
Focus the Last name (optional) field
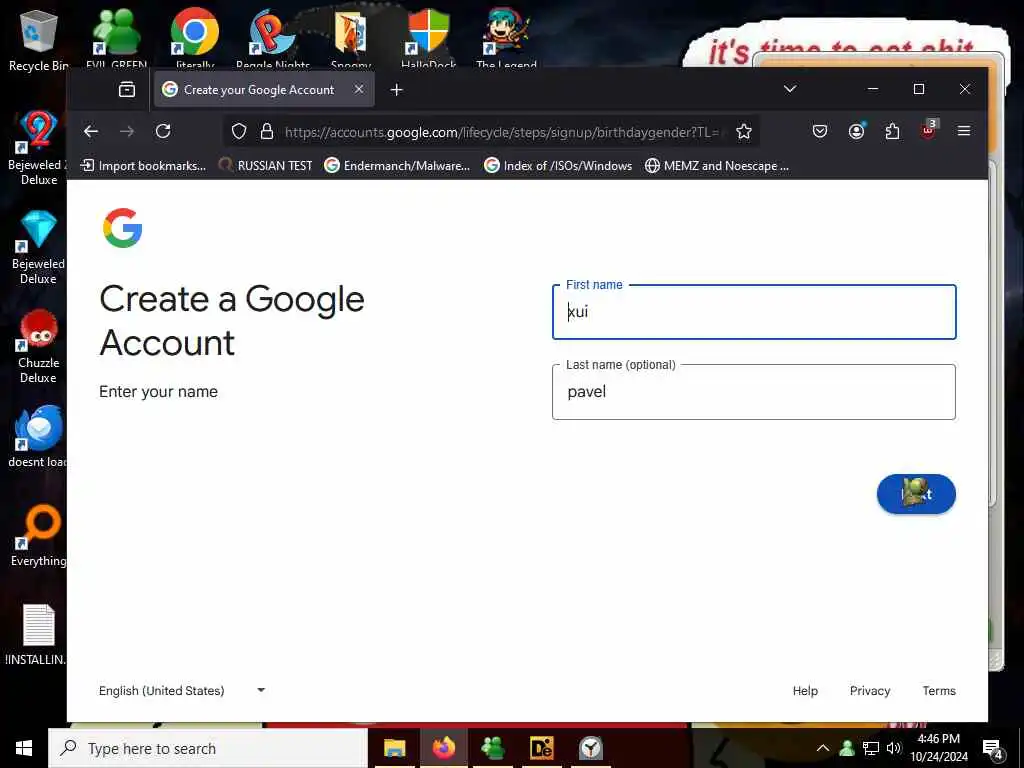click(754, 392)
